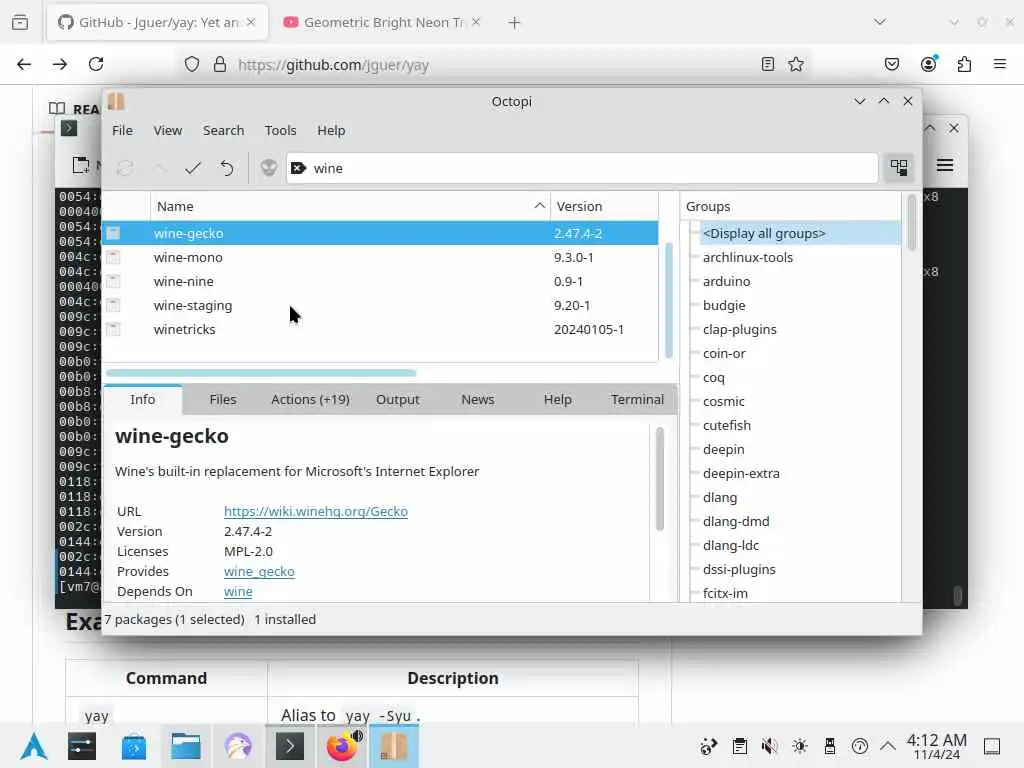Click the horizontal scrollbar under the package list
1024x768 pixels.
pyautogui.click(x=261, y=373)
